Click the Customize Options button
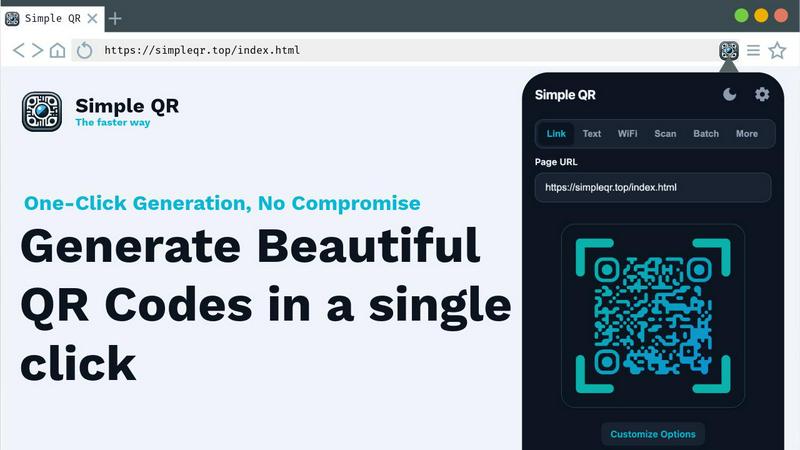This screenshot has width=800, height=450. click(x=653, y=434)
